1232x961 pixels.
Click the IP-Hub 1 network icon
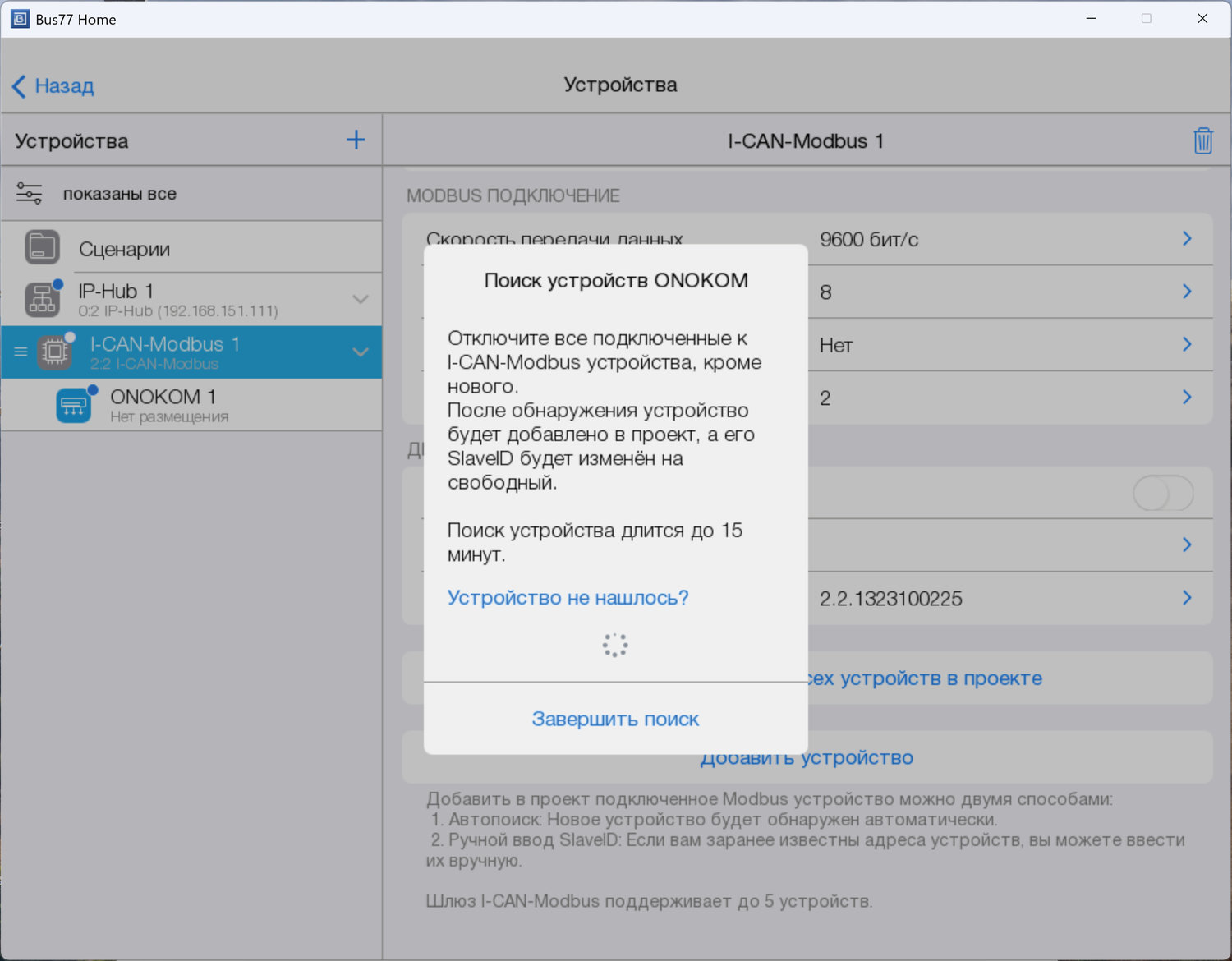(42, 299)
